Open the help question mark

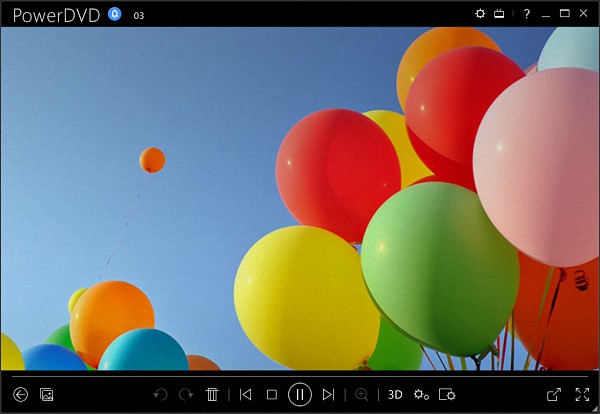pos(527,14)
